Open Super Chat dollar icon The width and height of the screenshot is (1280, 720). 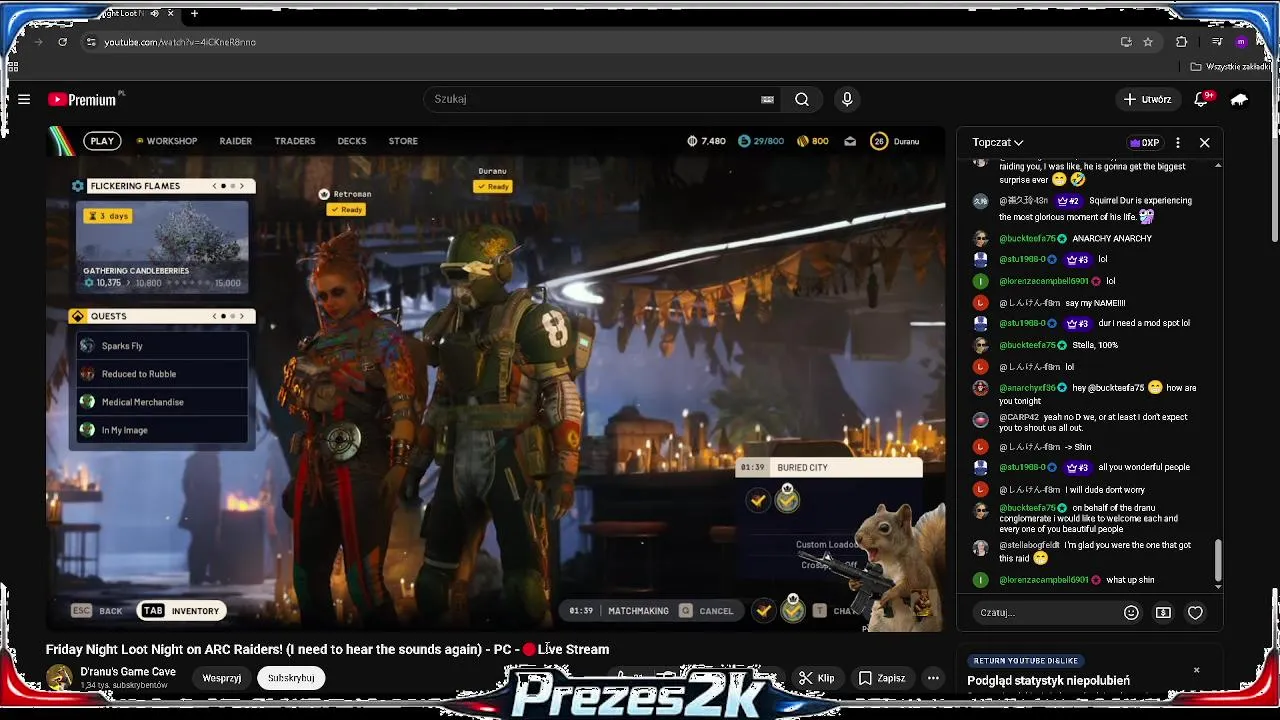1163,613
